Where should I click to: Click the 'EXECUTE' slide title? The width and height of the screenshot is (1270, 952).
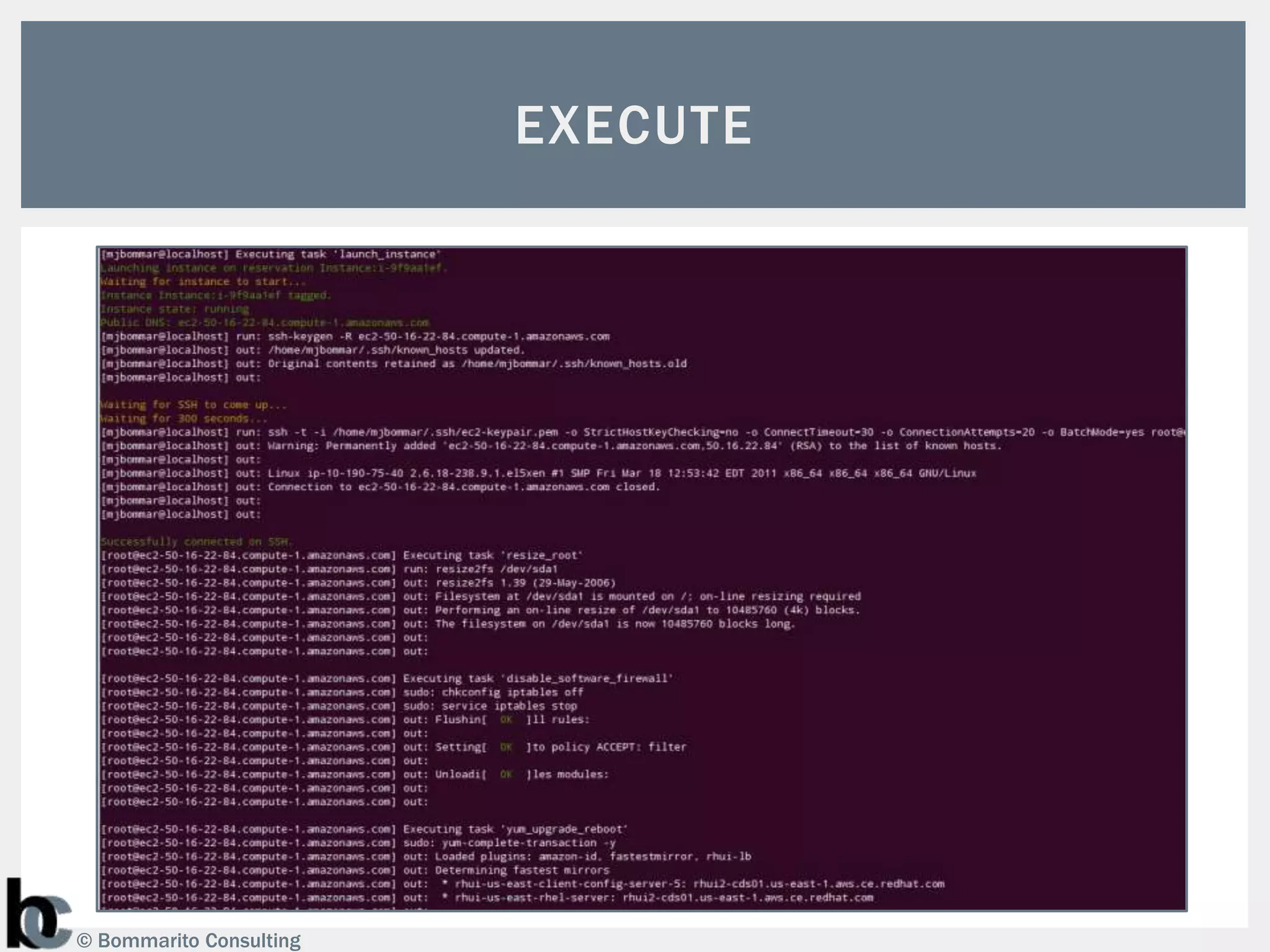[634, 125]
